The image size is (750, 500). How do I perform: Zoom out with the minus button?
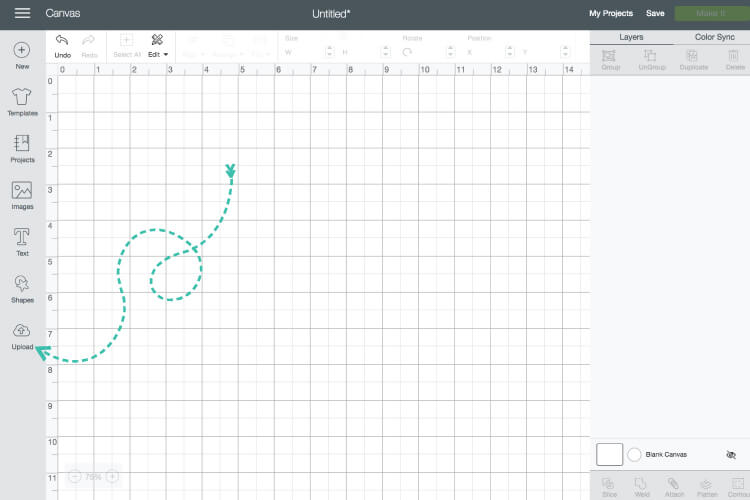[x=75, y=477]
